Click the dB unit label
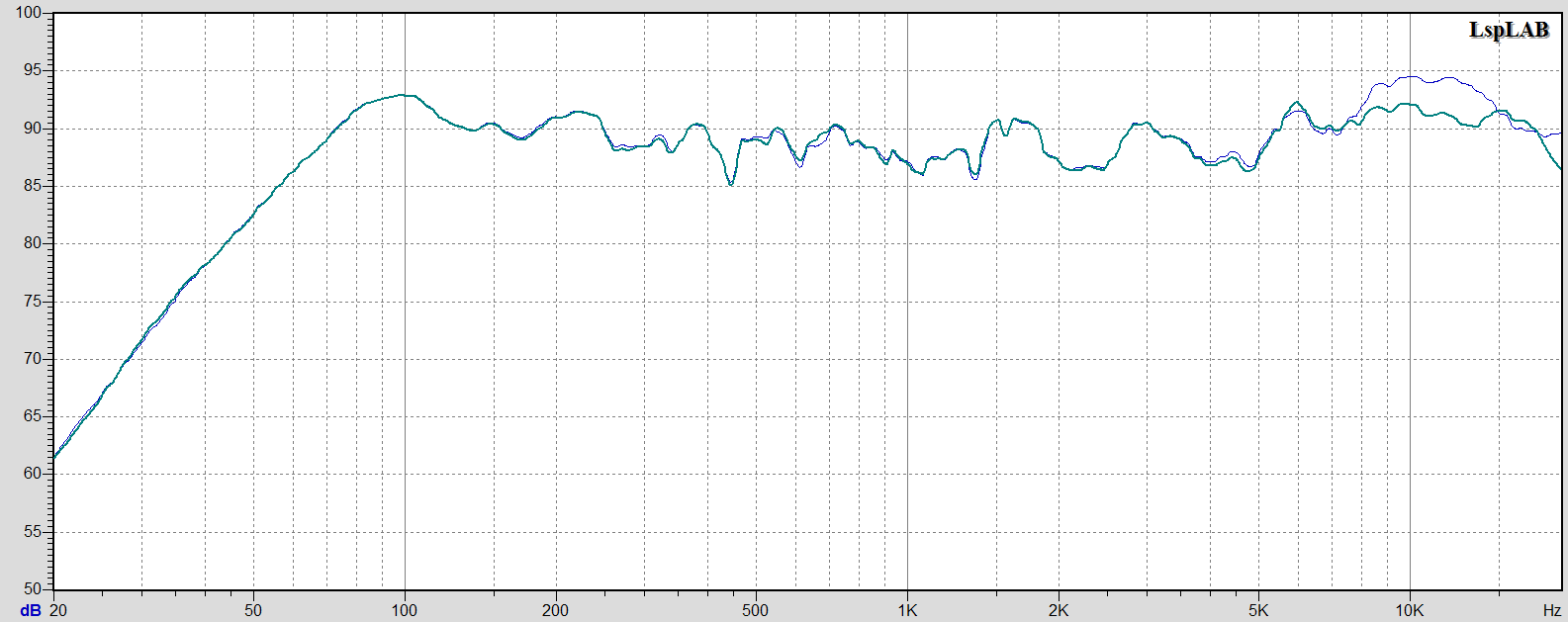This screenshot has height=622, width=1568. coord(30,610)
